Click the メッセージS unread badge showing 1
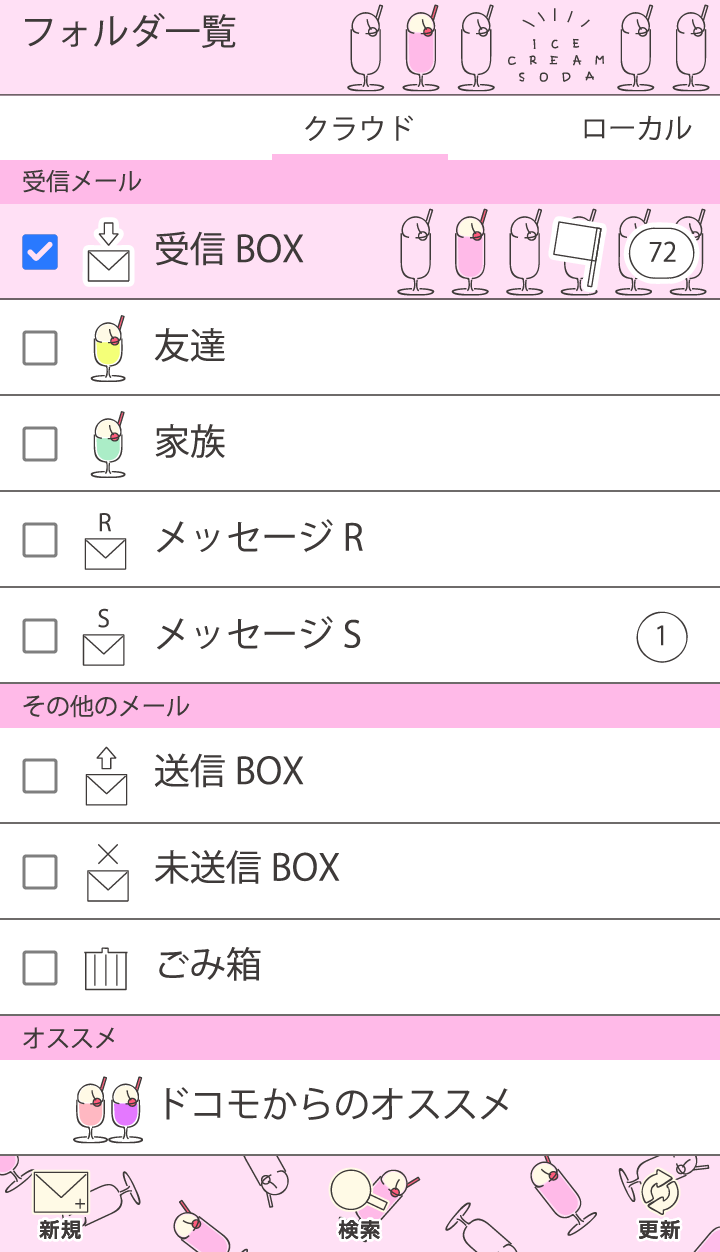This screenshot has height=1252, width=720. point(662,636)
